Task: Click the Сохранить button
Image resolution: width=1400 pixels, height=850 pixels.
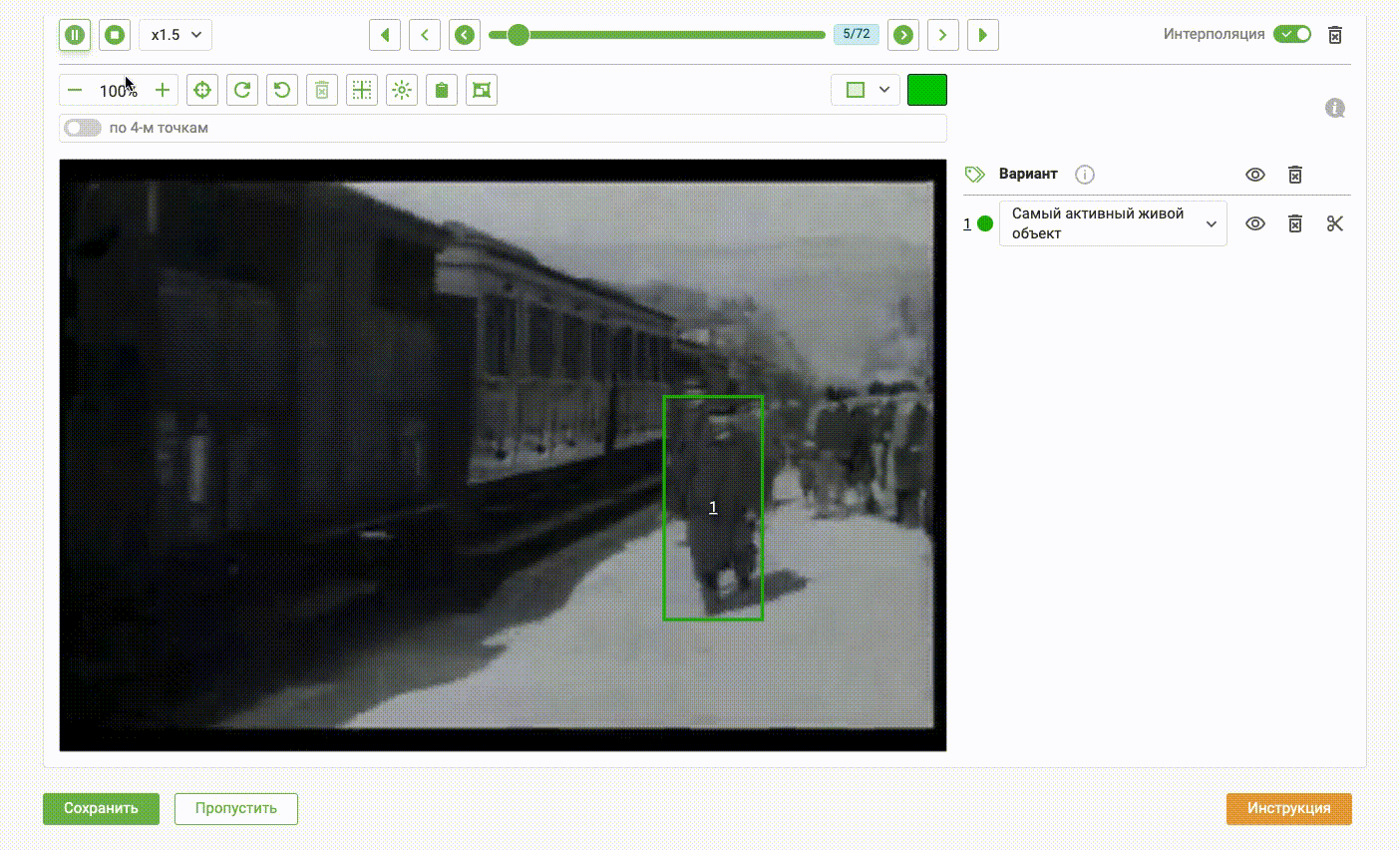Action: pos(101,808)
